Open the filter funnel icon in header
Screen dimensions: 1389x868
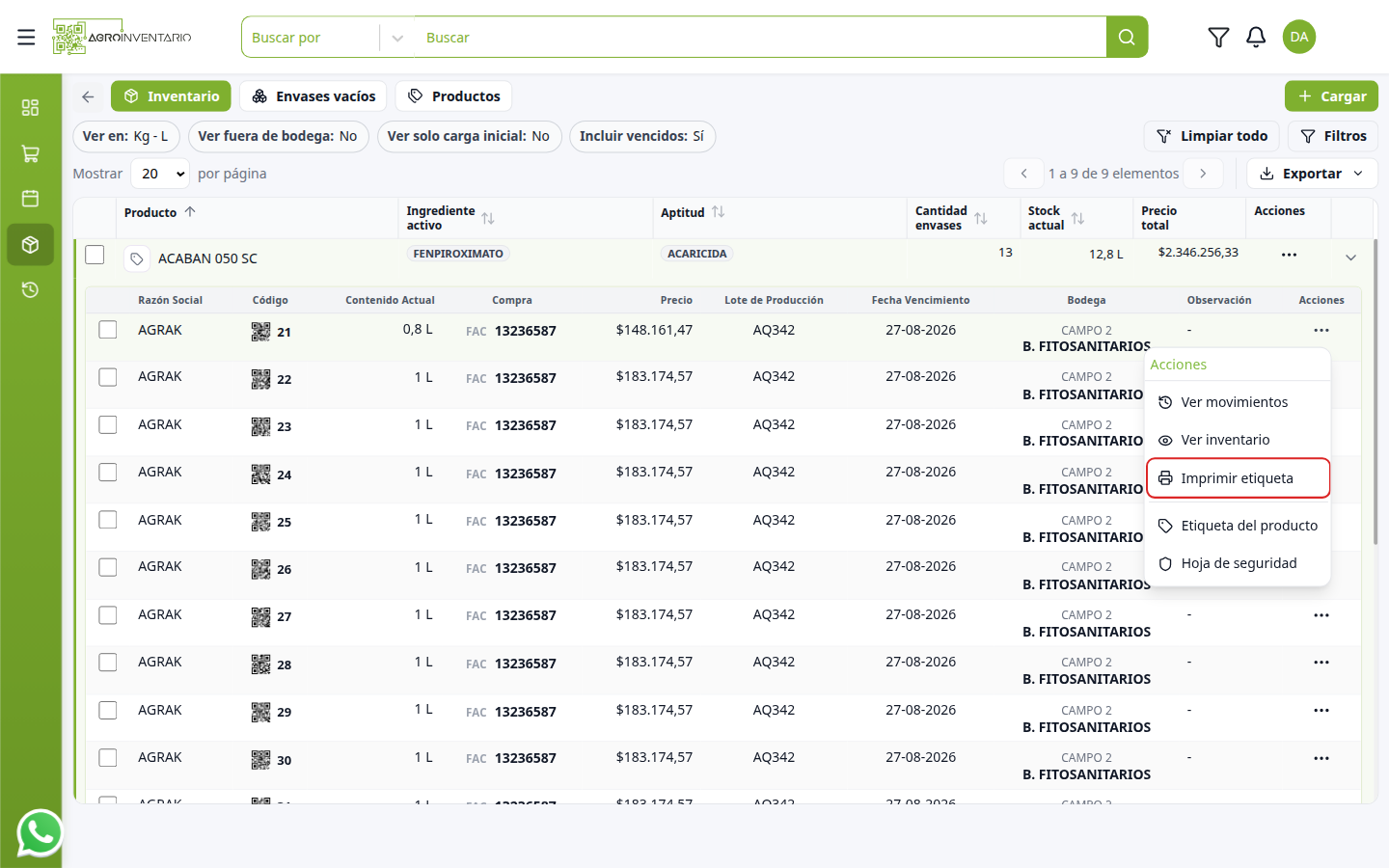pyautogui.click(x=1218, y=38)
